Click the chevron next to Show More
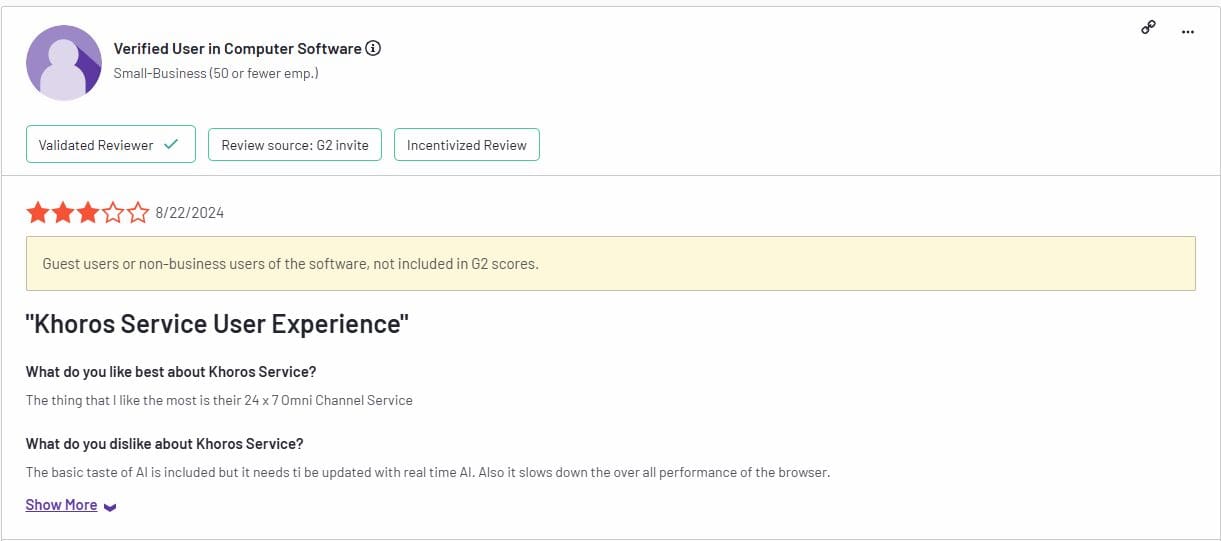This screenshot has width=1221, height=541. (110, 507)
